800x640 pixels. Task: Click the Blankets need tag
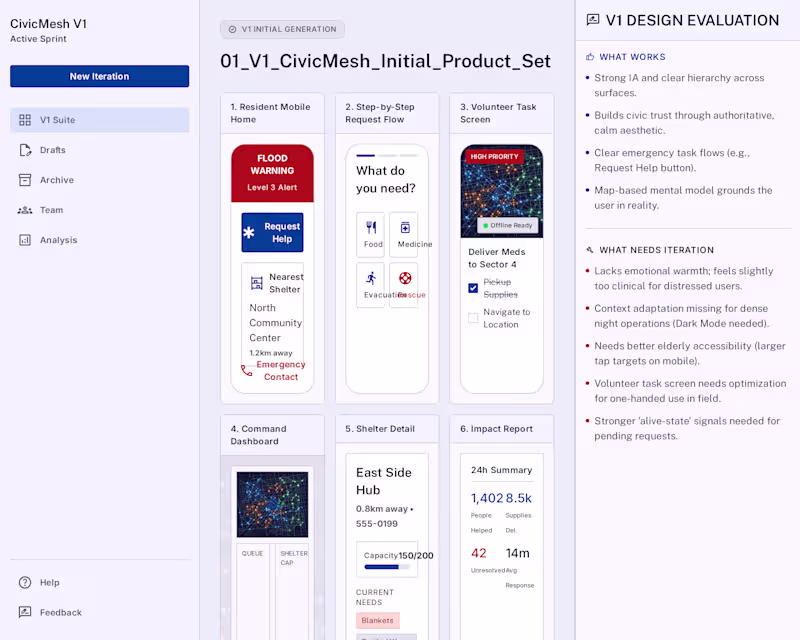point(378,621)
